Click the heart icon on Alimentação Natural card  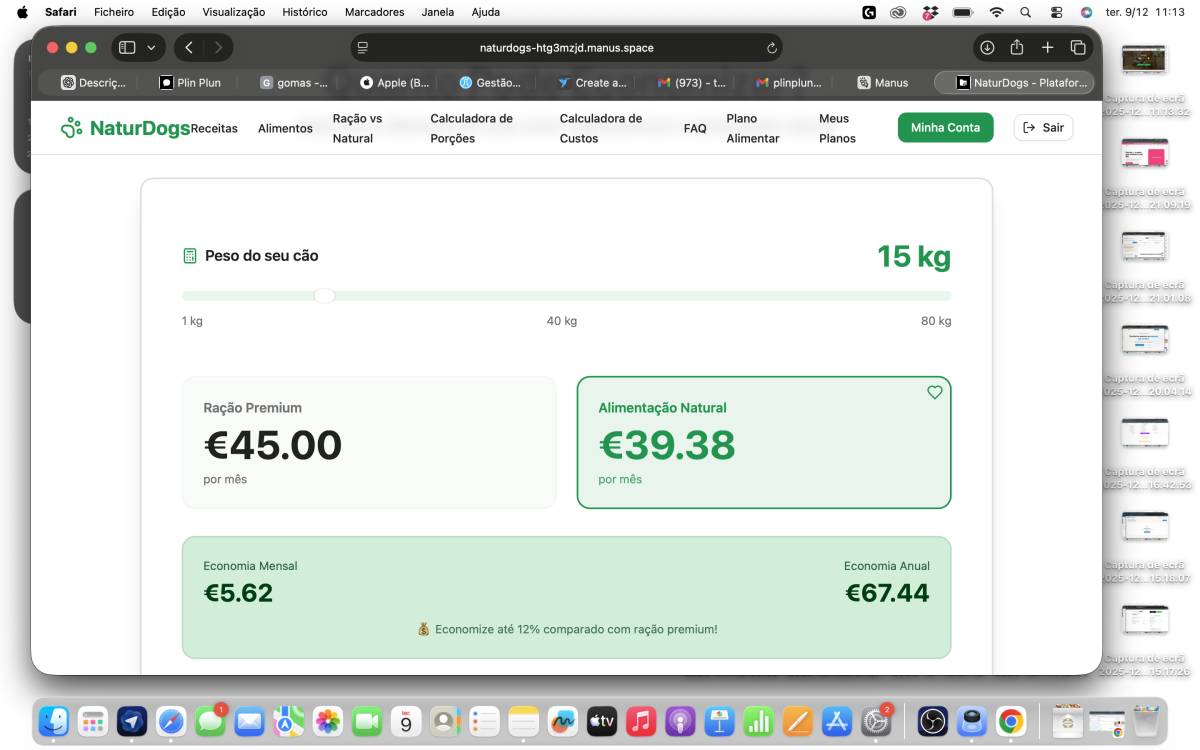(x=935, y=393)
